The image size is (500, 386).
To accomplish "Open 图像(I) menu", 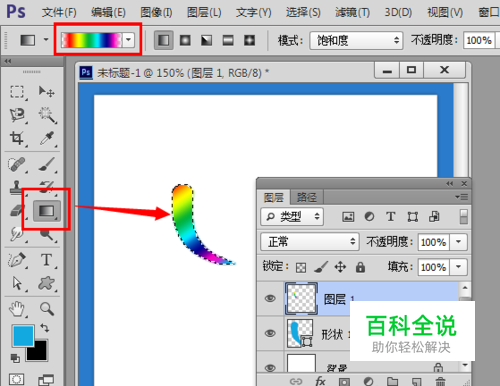I will pos(156,13).
